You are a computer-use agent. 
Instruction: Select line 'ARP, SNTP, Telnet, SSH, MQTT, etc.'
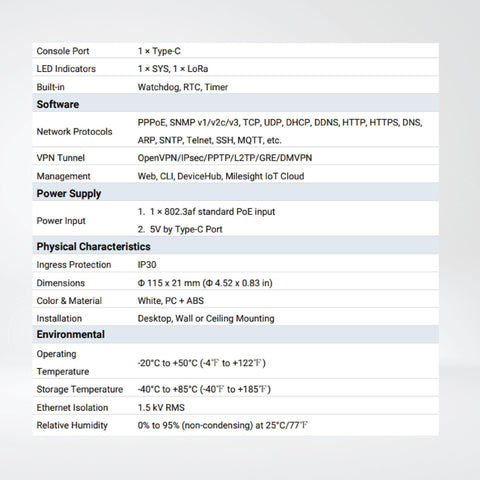click(209, 140)
